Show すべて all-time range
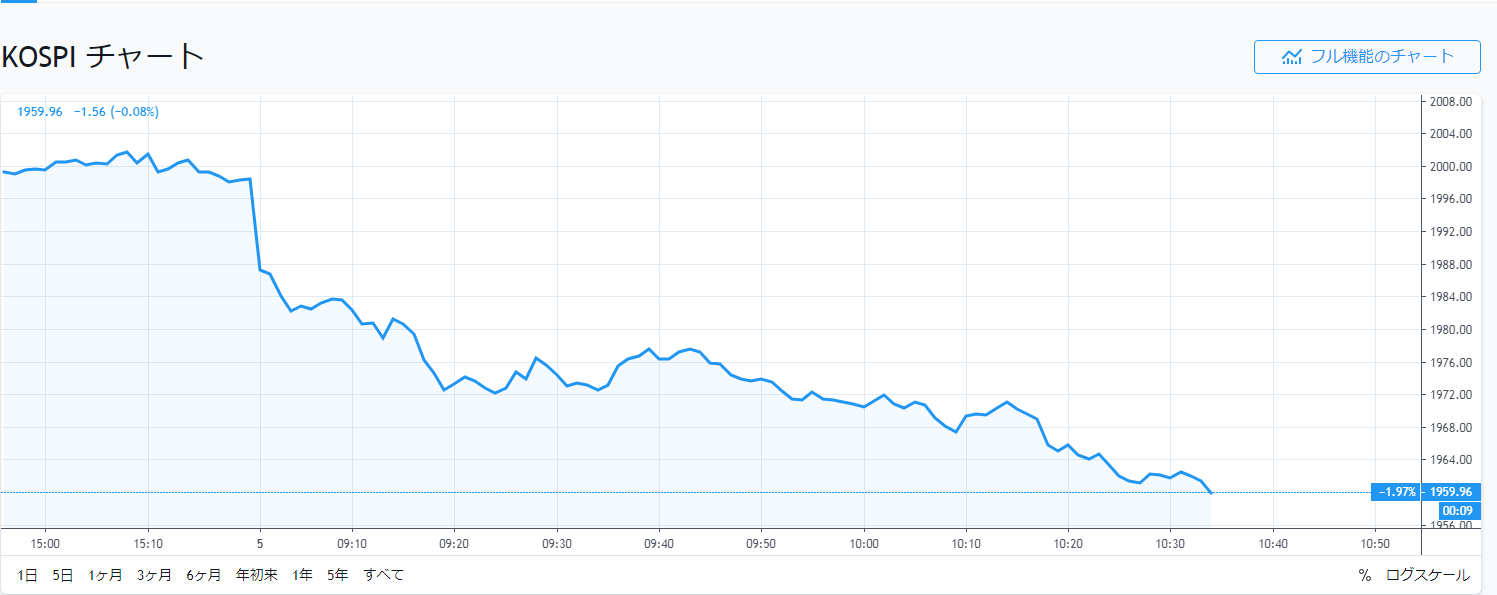1497x595 pixels. [x=384, y=575]
